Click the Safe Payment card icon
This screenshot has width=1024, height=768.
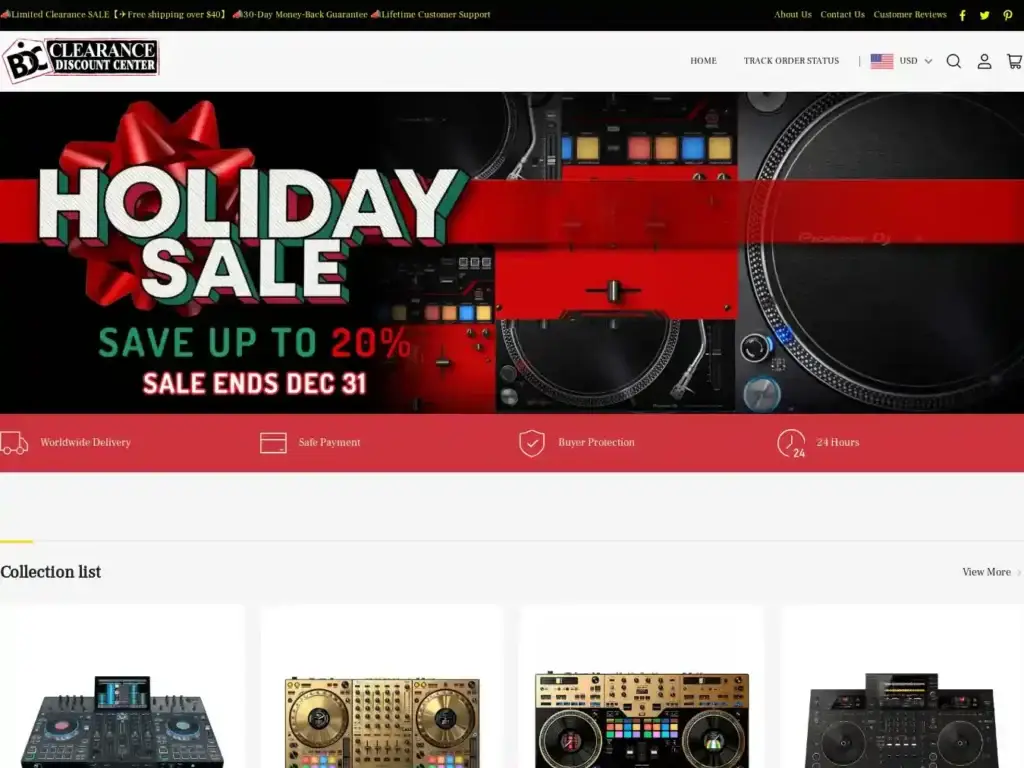click(273, 443)
